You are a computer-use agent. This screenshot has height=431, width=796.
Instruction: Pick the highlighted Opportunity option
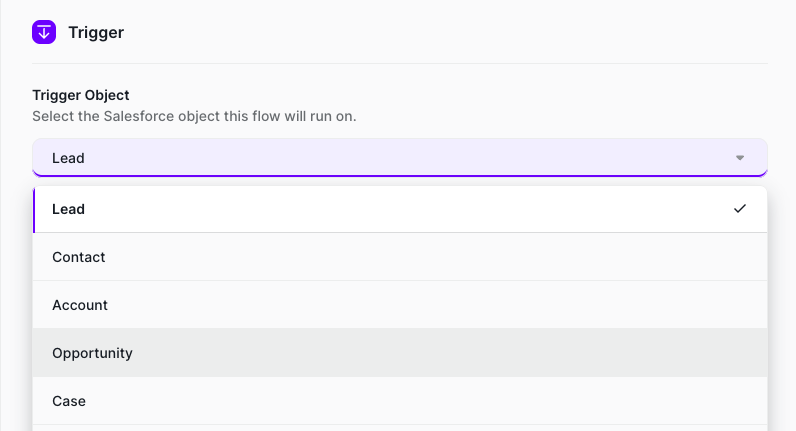click(92, 353)
